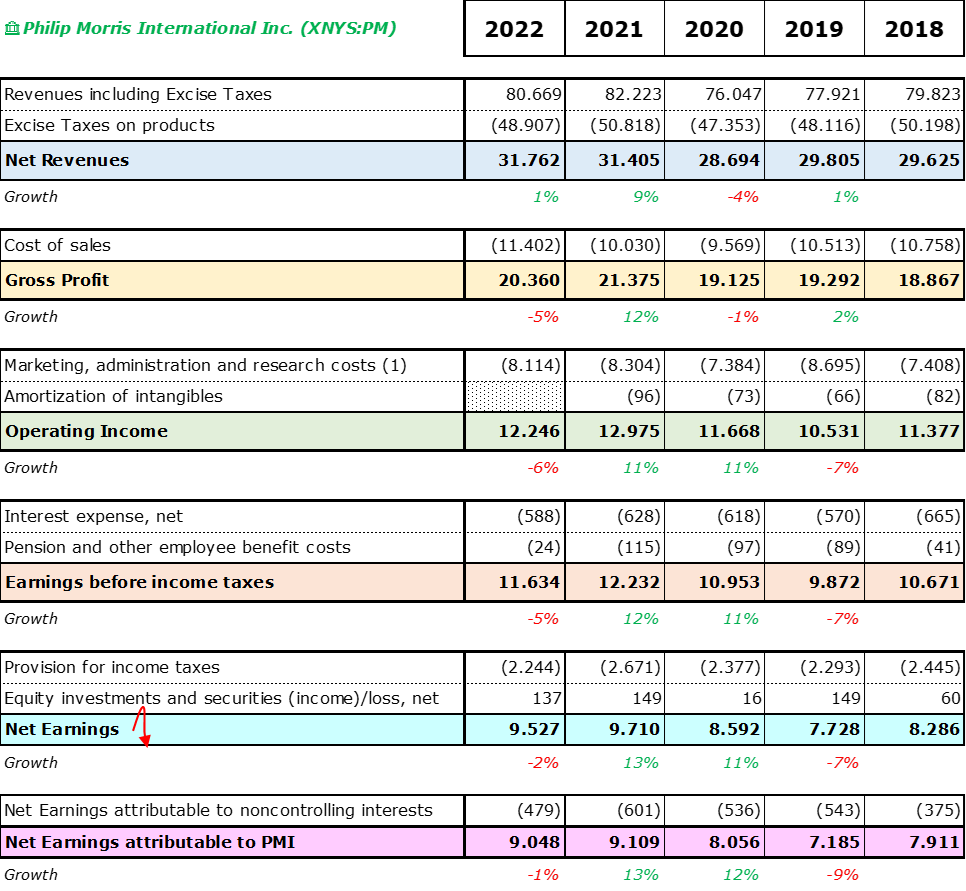The width and height of the screenshot is (966, 891).
Task: Click the Provision for income taxes label
Action: [112, 667]
